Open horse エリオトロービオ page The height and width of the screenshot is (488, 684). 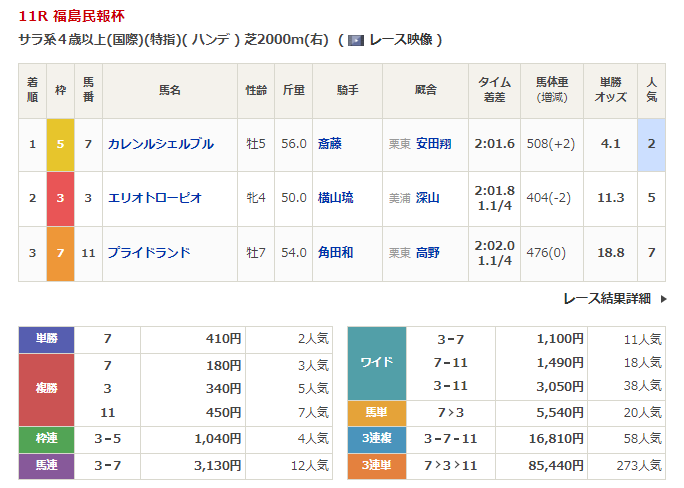[154, 198]
